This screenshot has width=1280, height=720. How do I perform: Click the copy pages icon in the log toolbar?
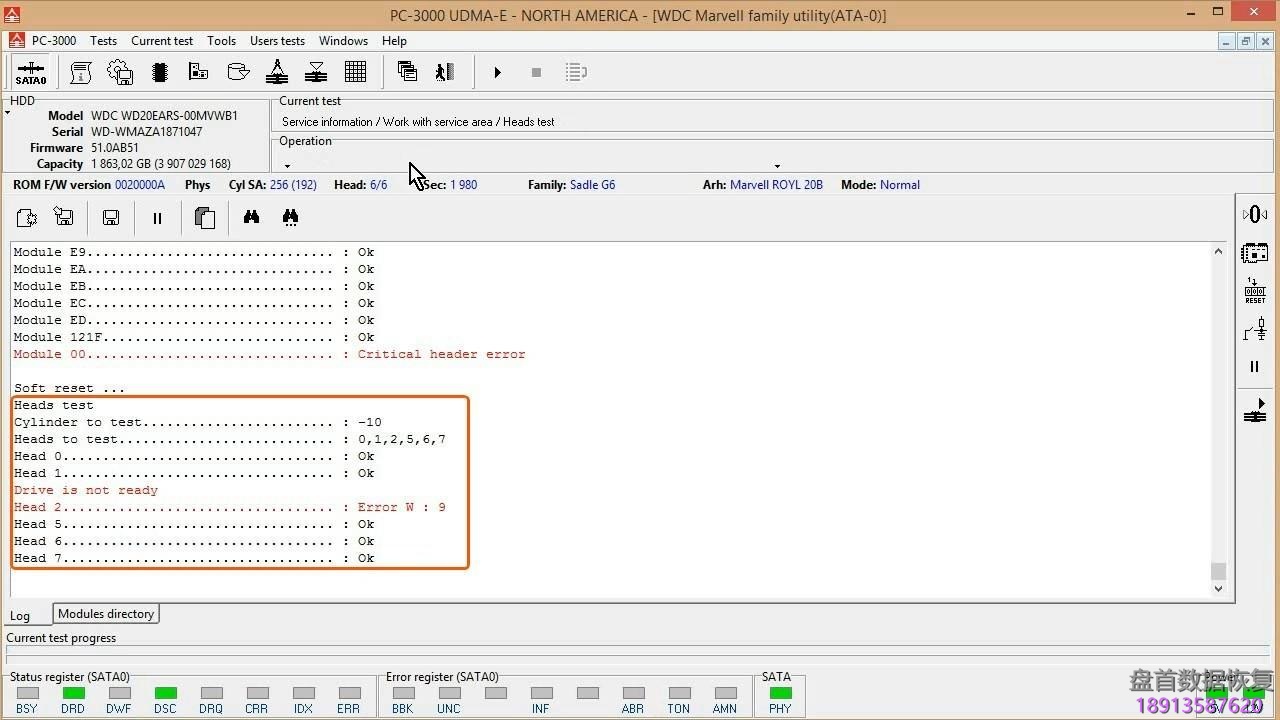(x=204, y=218)
